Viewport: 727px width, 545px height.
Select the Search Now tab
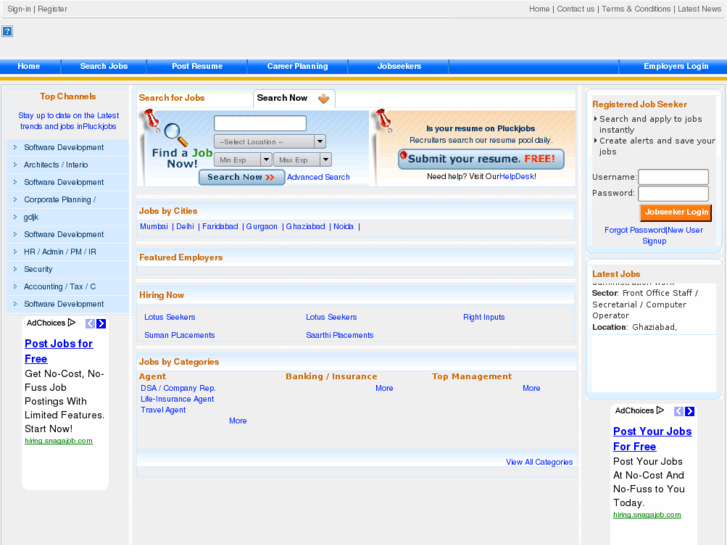(x=294, y=98)
